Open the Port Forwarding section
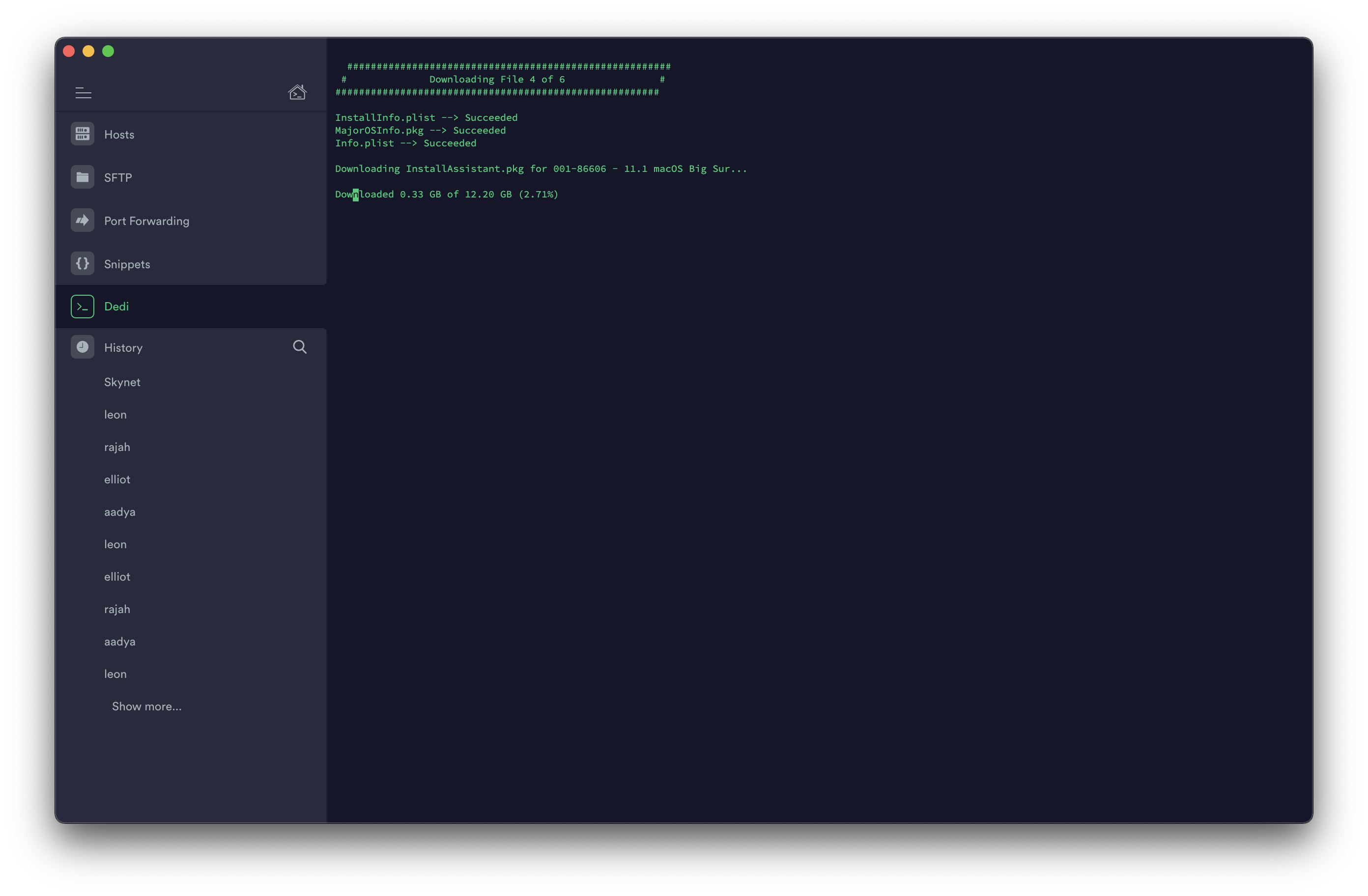1368x896 pixels. pos(146,221)
